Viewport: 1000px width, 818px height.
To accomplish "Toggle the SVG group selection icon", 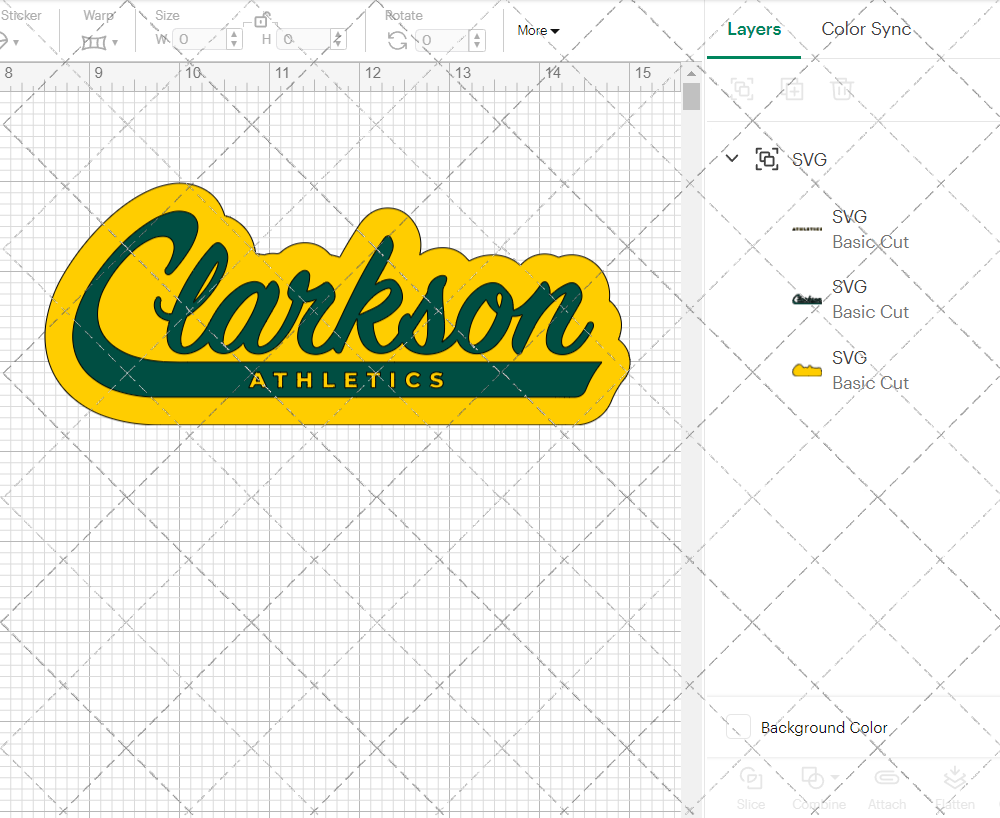I will point(766,158).
